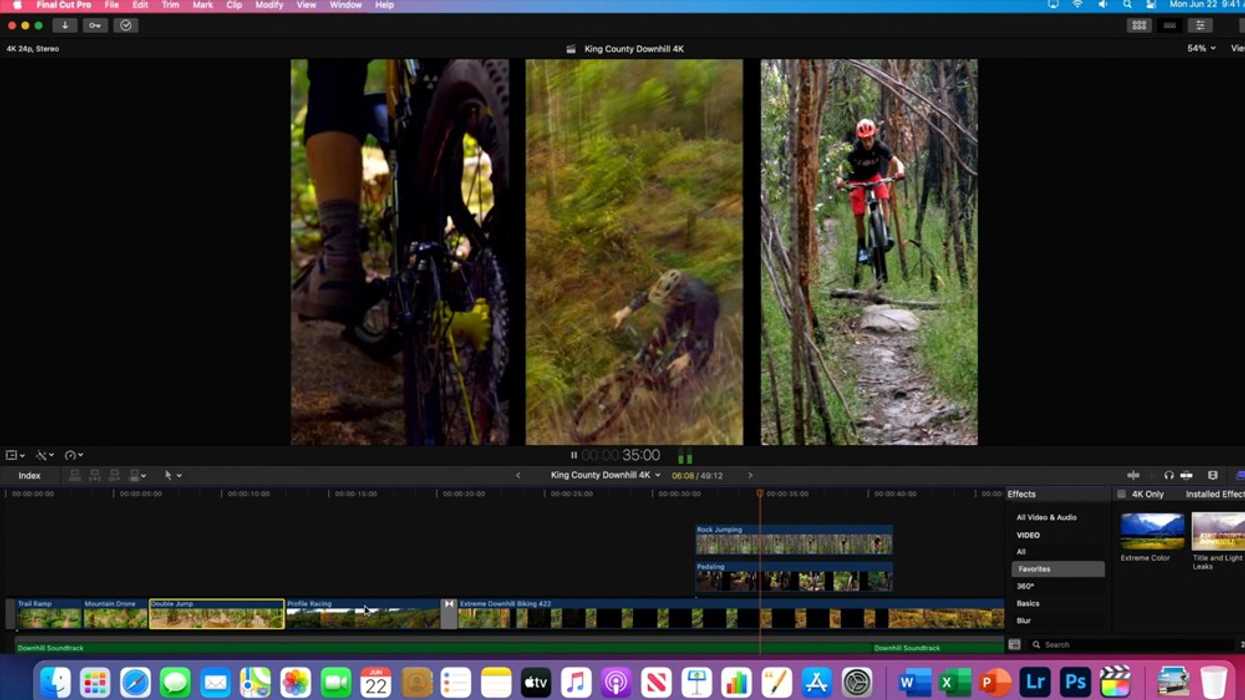Click the Import Media arrow icon
The height and width of the screenshot is (700, 1245).
64,25
